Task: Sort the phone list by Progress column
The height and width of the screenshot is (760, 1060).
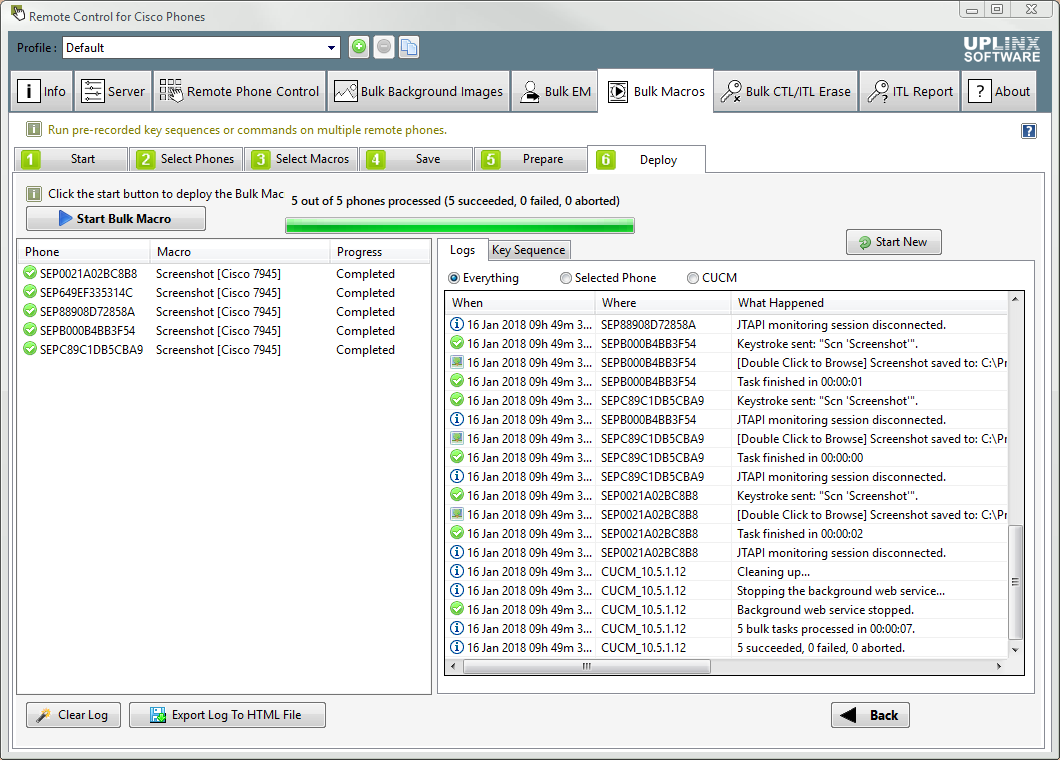Action: (x=380, y=252)
